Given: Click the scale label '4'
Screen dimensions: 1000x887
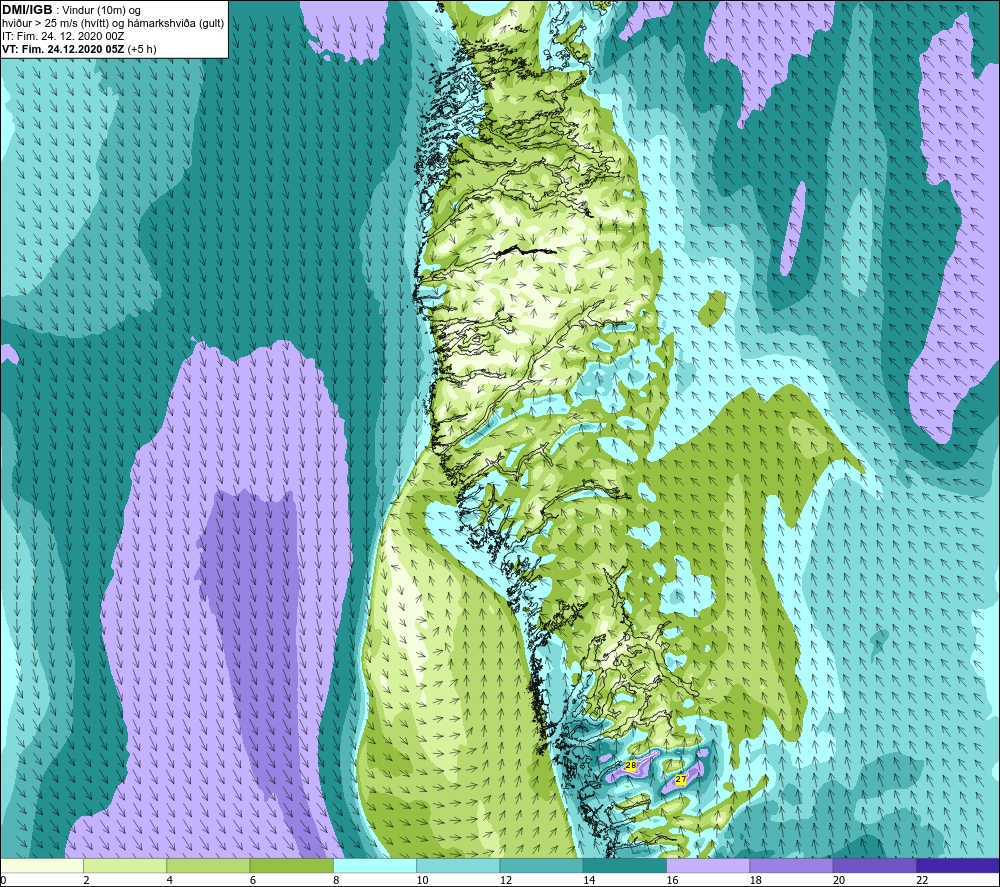Looking at the screenshot, I should pos(170,880).
